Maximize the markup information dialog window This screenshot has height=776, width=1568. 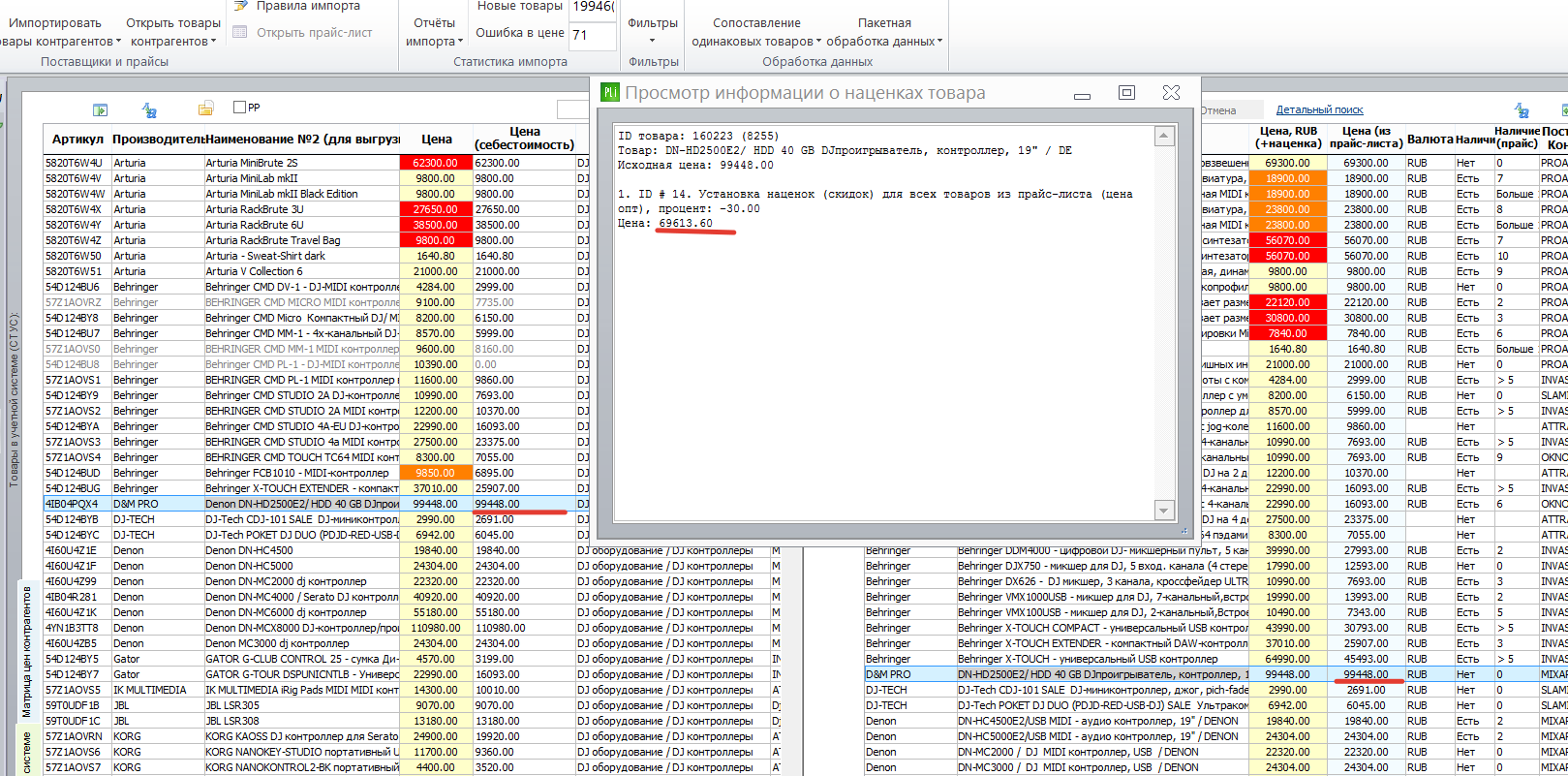coord(1126,93)
